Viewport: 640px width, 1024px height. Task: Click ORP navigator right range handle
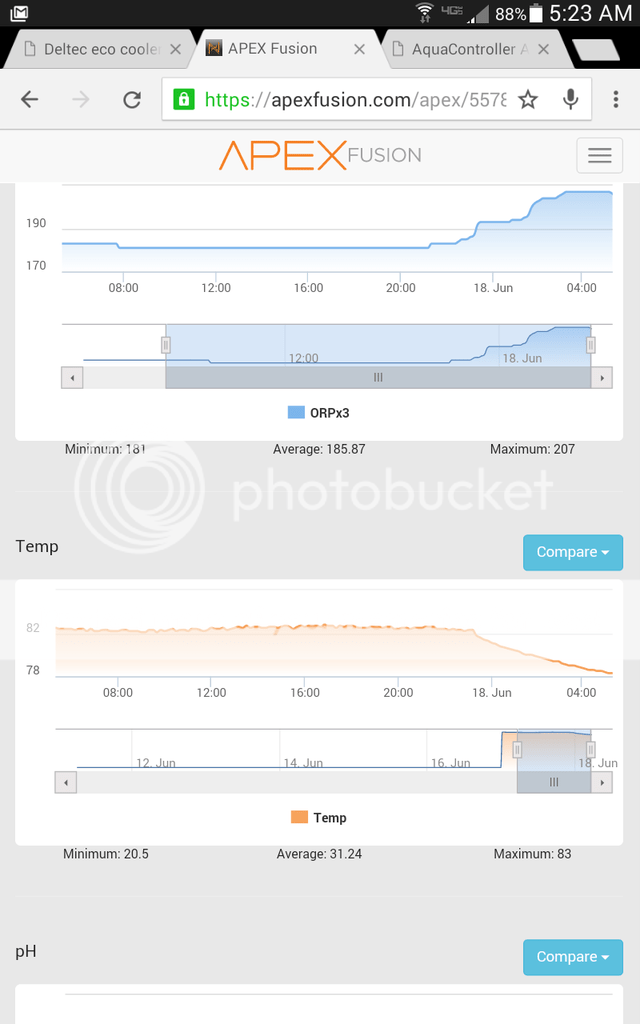pyautogui.click(x=591, y=345)
